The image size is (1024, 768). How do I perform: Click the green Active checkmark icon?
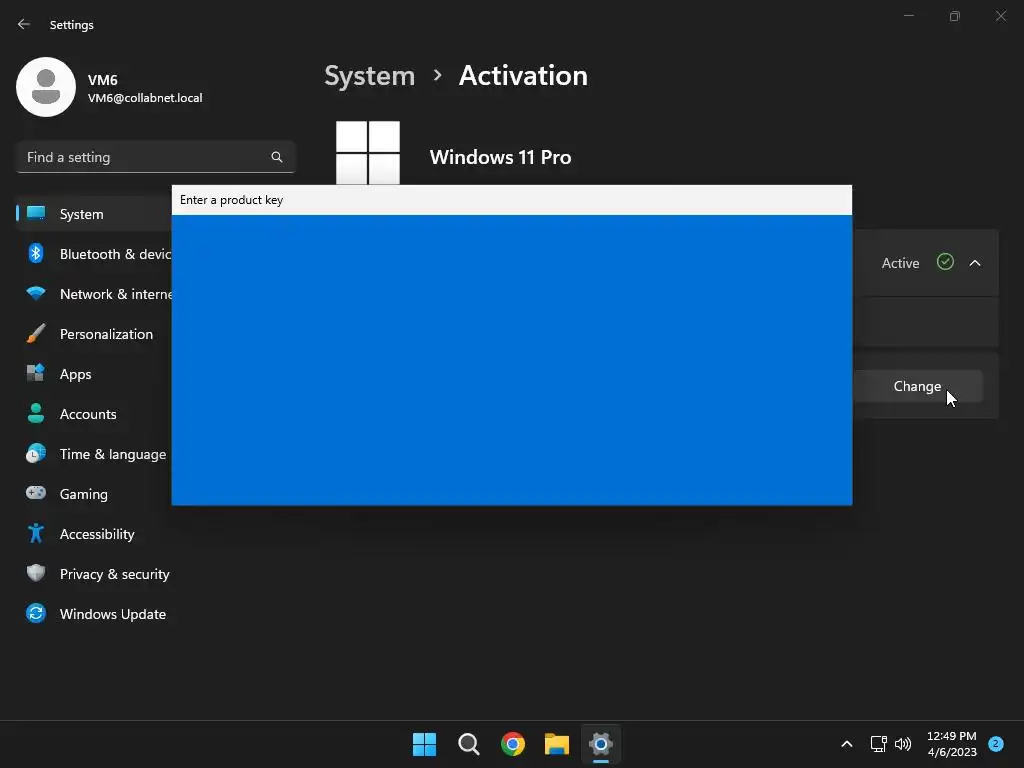[x=945, y=262]
